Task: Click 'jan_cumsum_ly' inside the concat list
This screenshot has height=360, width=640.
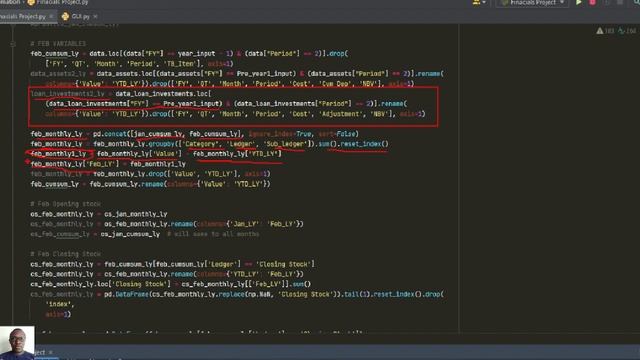Action: [158, 134]
